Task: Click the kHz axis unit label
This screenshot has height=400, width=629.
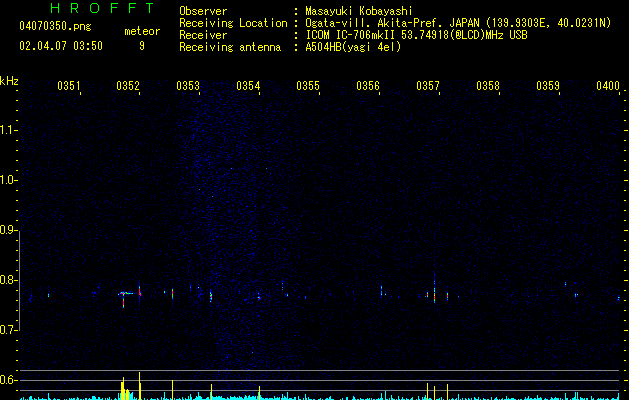Action: [9, 81]
